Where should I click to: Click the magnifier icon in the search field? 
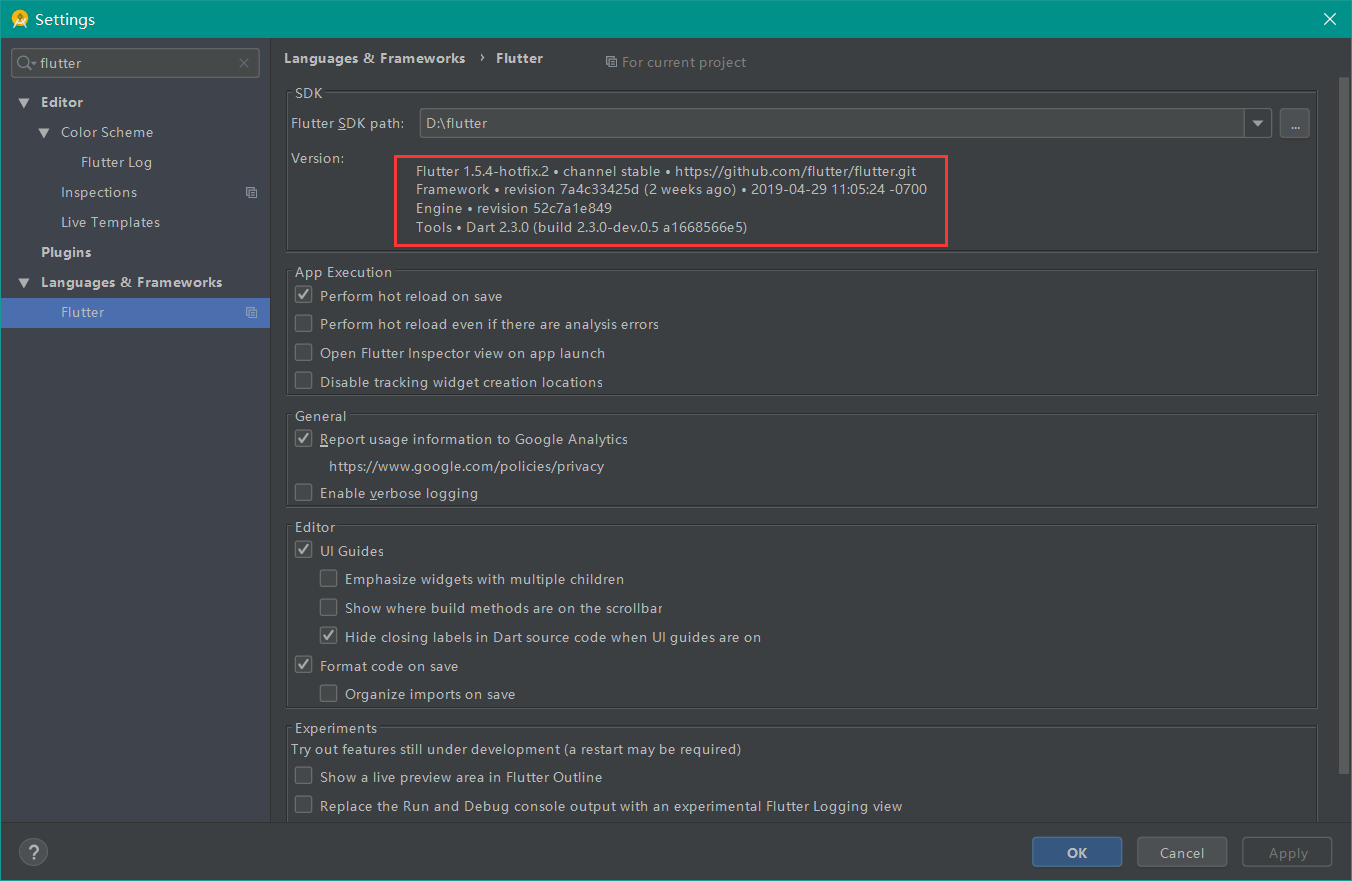click(x=25, y=62)
